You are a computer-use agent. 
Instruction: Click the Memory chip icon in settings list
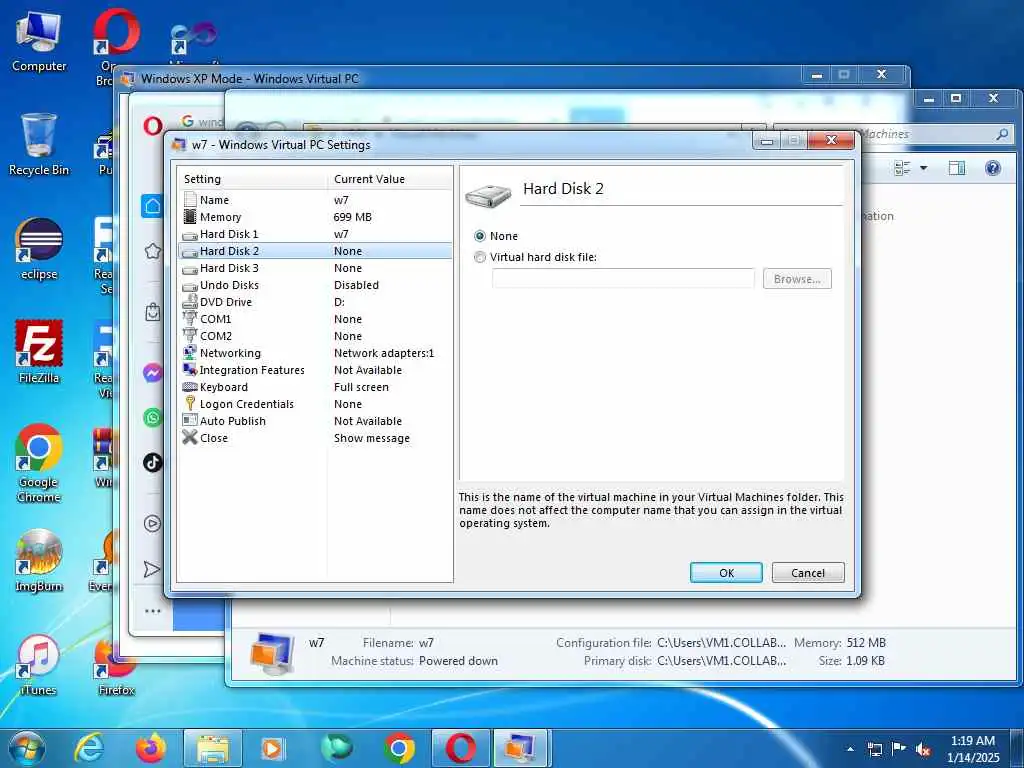(x=190, y=216)
